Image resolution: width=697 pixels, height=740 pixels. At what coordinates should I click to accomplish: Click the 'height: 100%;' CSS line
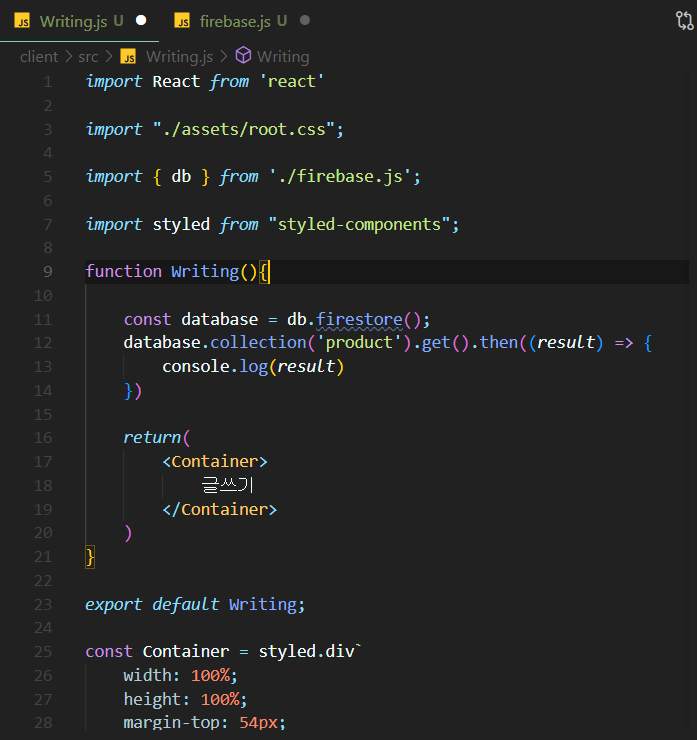185,699
